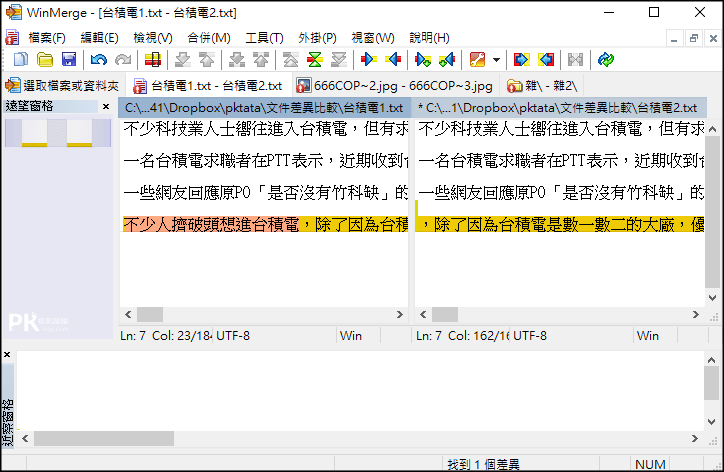
Task: Click the Redo arrow icon
Action: coord(123,60)
